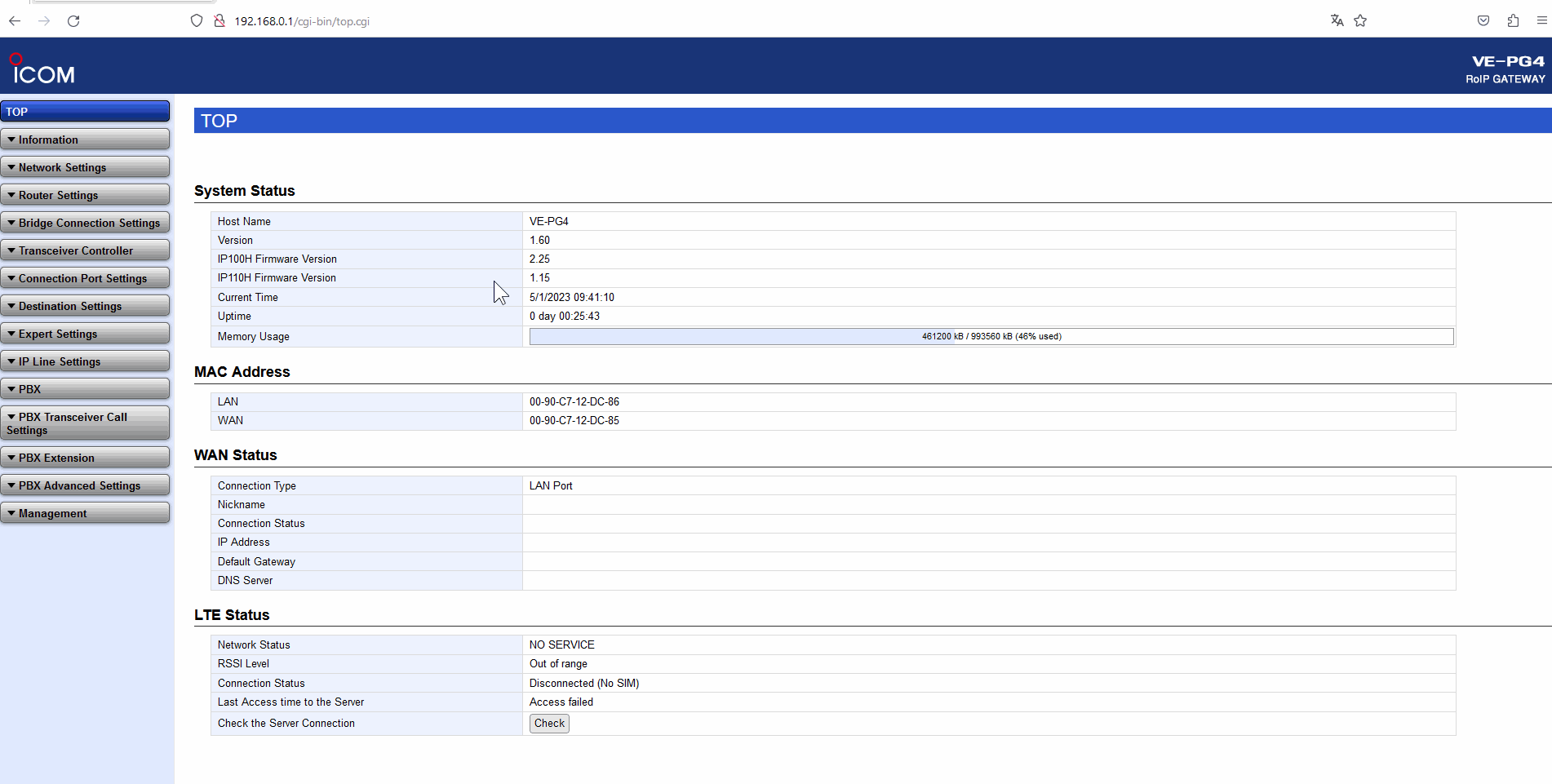Click the insecure connection lock icon
The height and width of the screenshot is (784, 1552).
pos(219,21)
